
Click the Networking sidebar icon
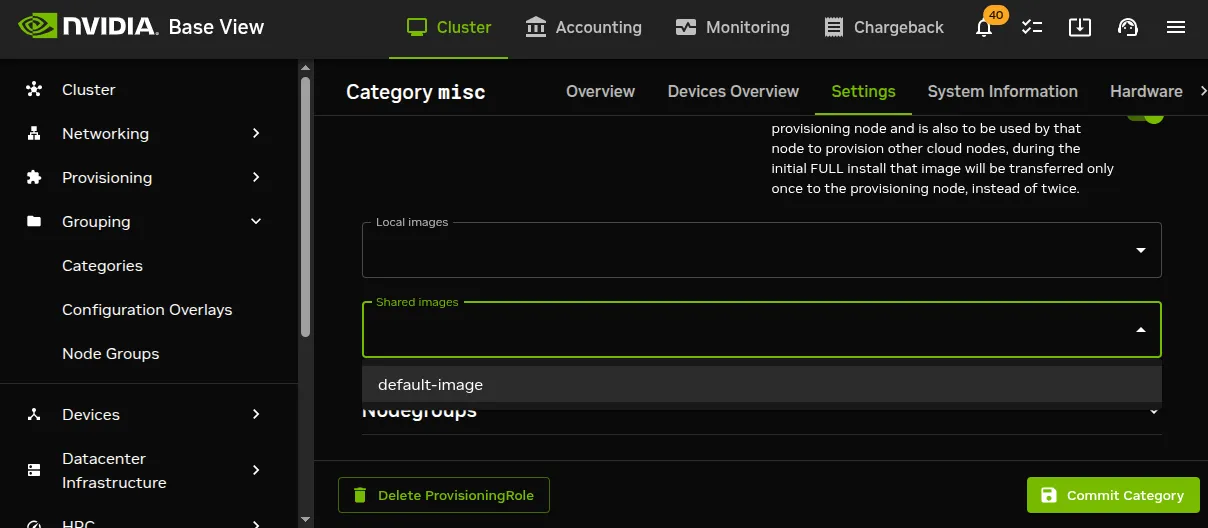pos(34,134)
